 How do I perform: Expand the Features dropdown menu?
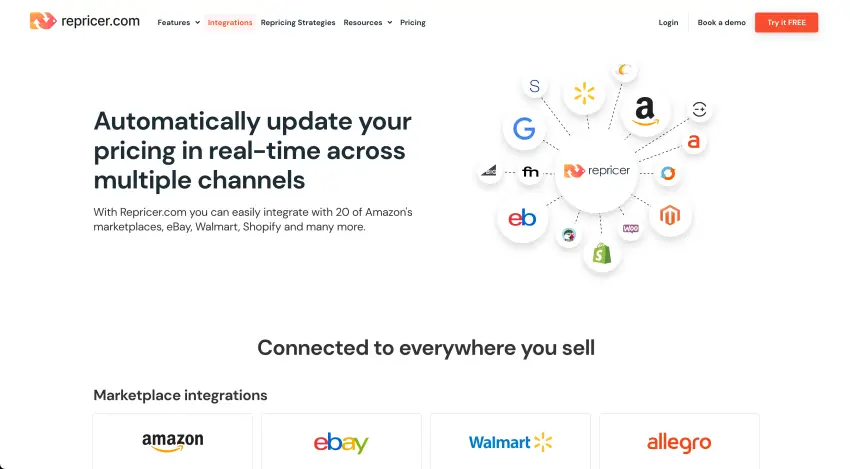(x=178, y=22)
